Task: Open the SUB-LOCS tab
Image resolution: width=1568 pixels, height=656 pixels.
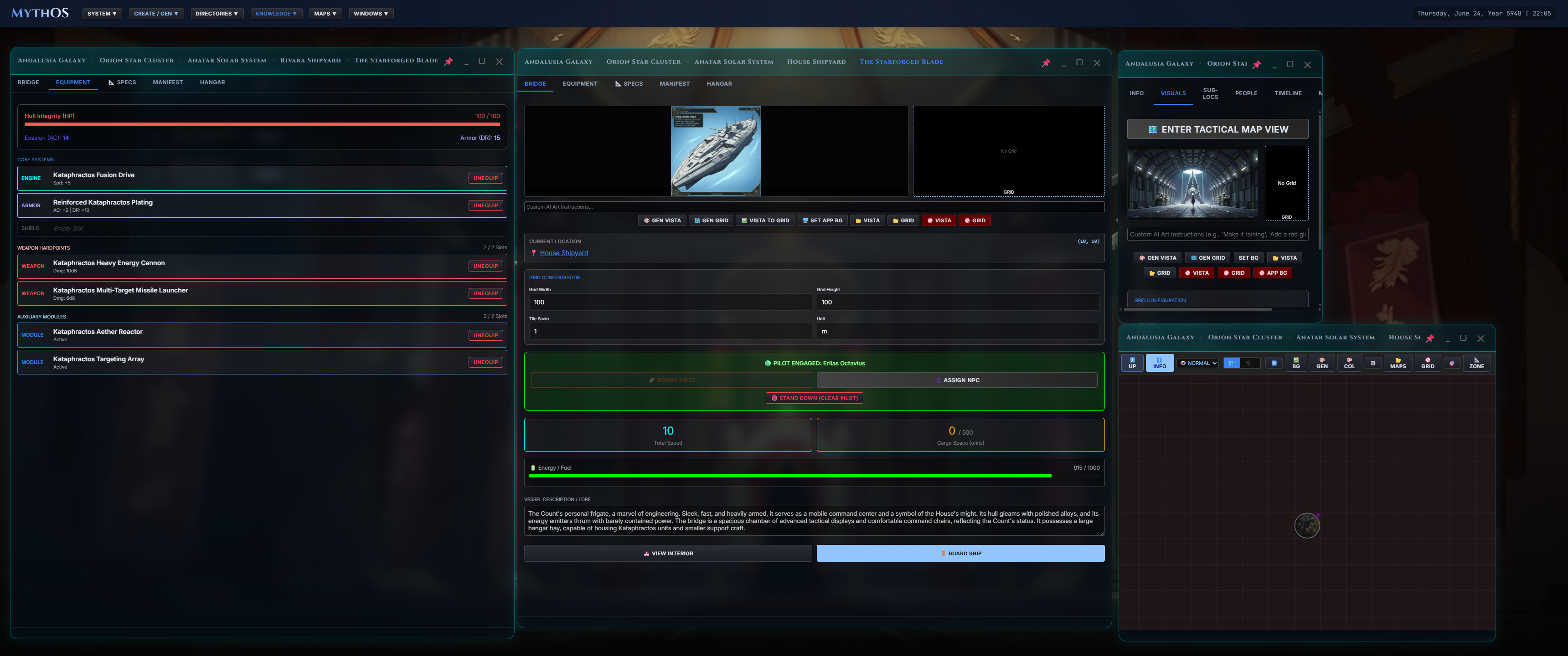Action: [1210, 93]
